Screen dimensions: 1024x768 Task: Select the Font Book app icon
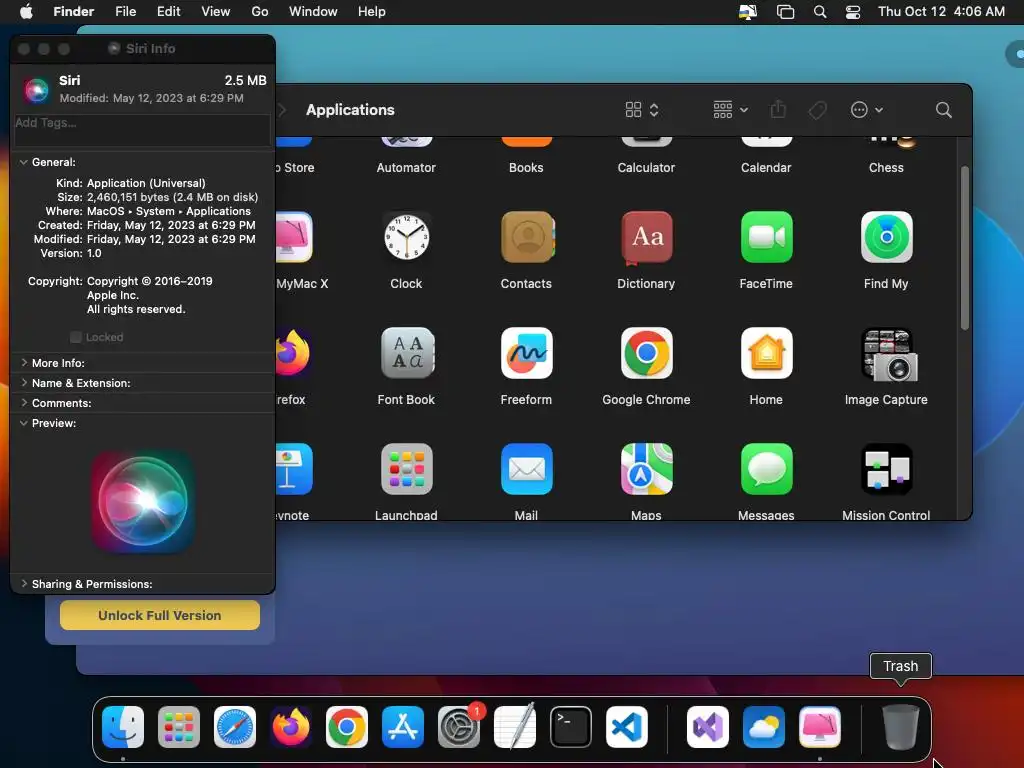[406, 353]
